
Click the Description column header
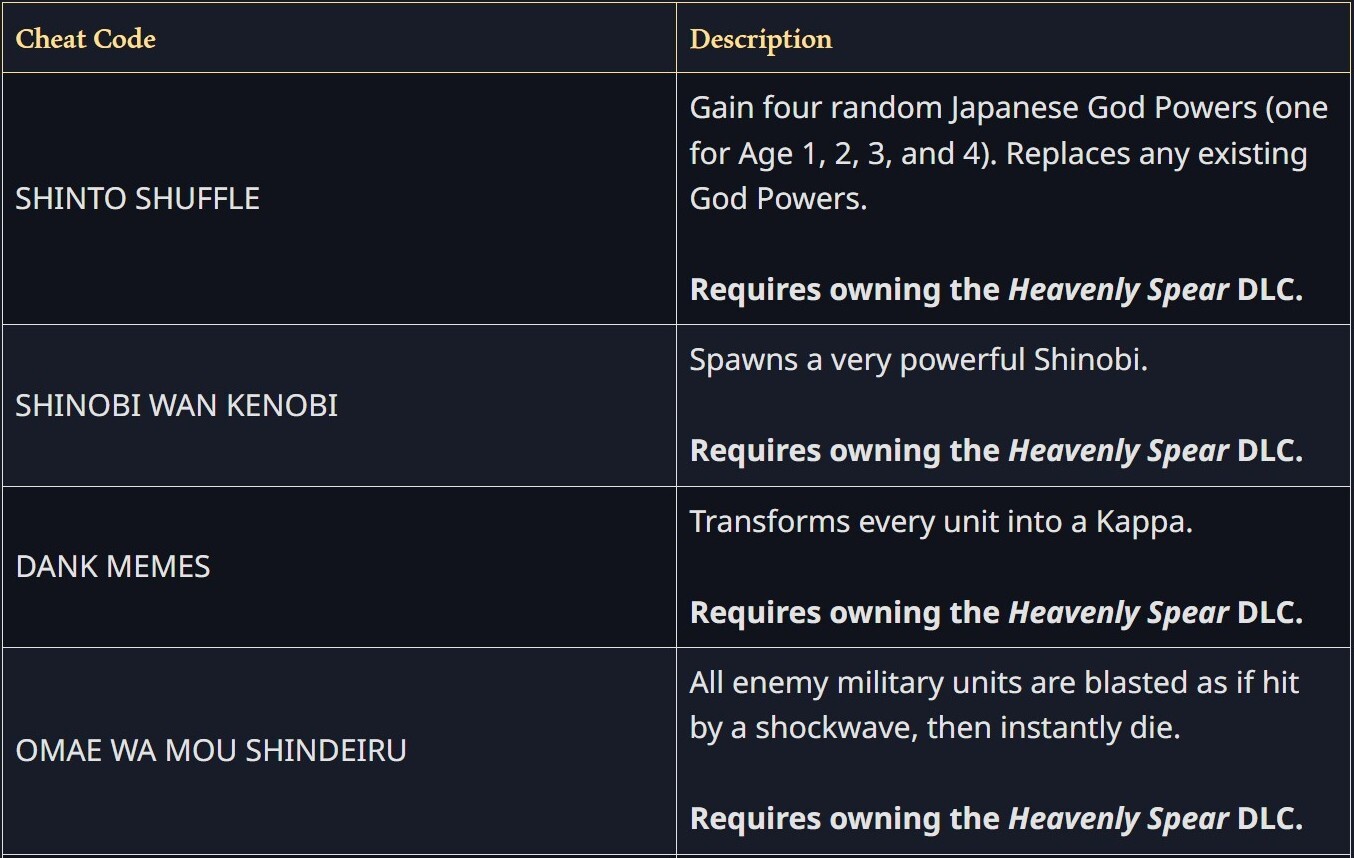[x=761, y=39]
